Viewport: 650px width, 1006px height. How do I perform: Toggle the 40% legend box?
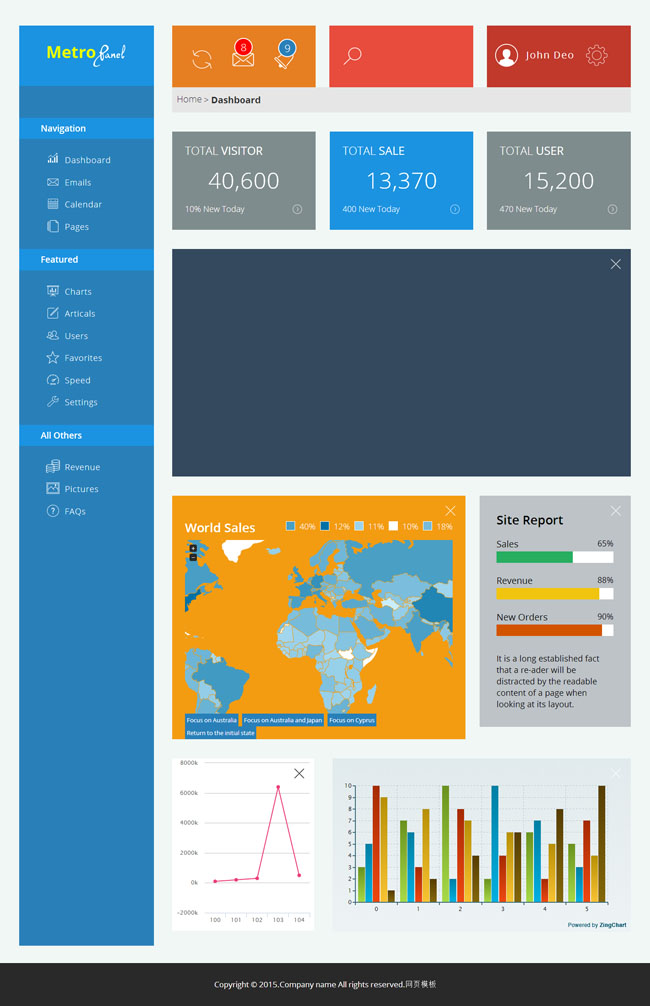coord(290,526)
